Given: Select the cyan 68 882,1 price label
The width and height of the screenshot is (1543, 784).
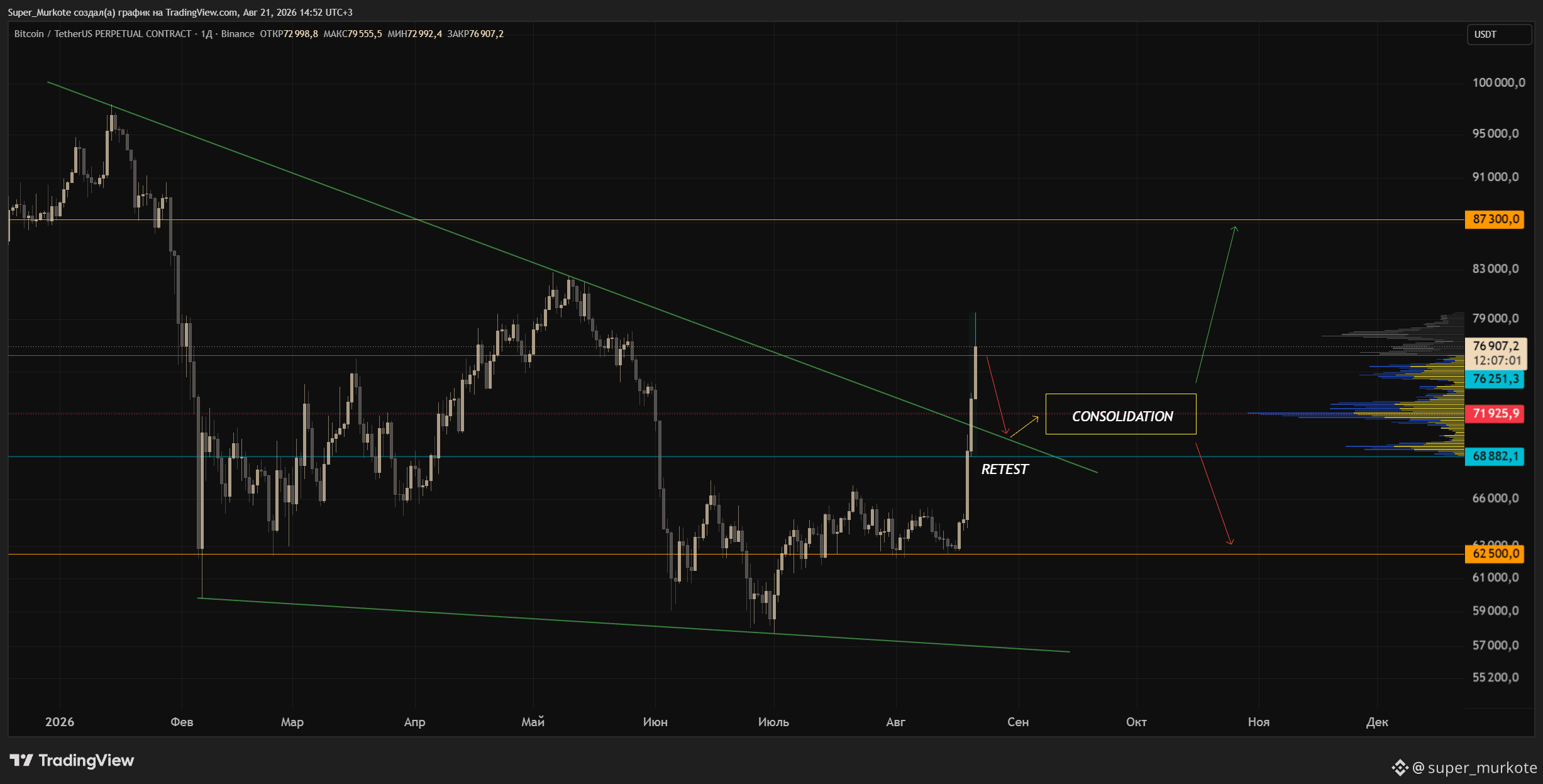Looking at the screenshot, I should [1495, 456].
